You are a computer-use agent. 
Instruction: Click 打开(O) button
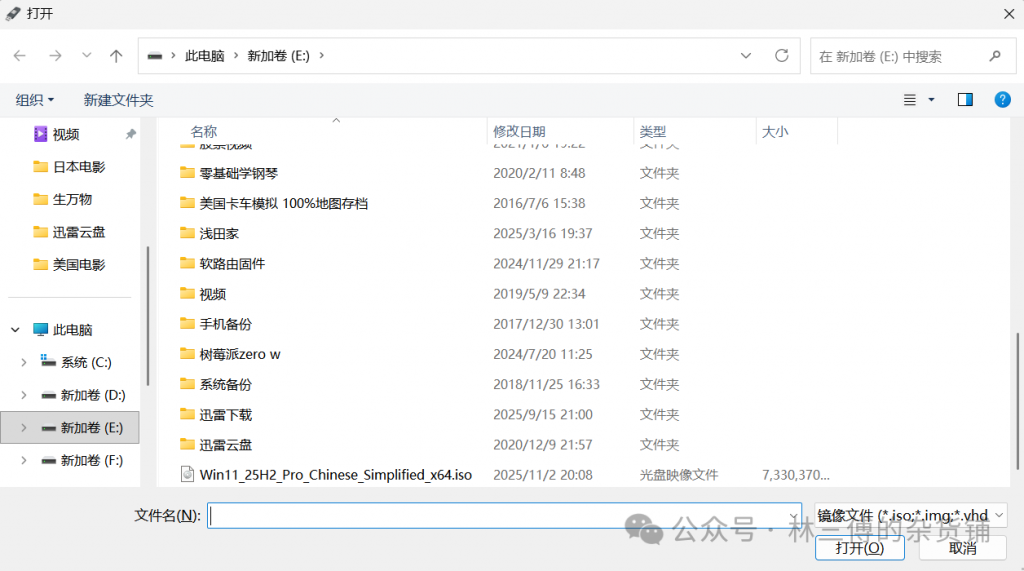tap(859, 547)
